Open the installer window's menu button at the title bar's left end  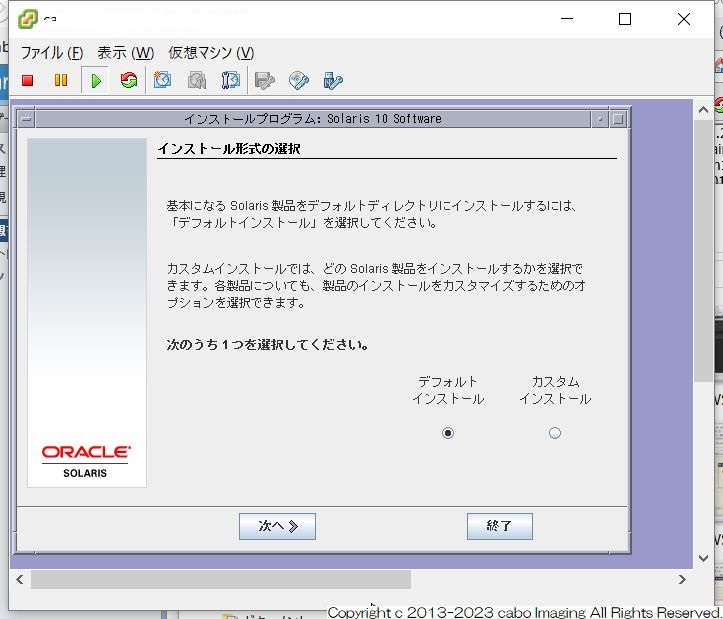[x=27, y=119]
